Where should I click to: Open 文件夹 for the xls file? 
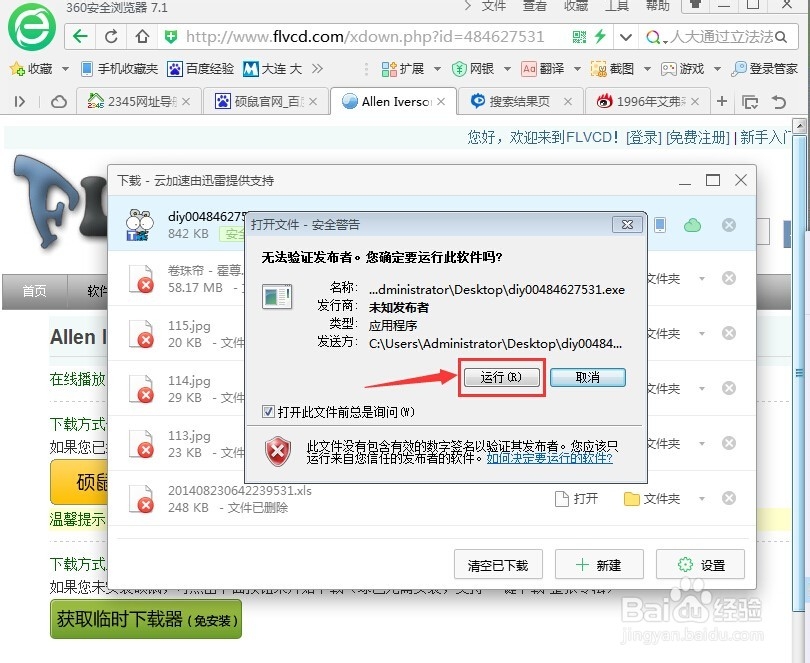pyautogui.click(x=652, y=499)
